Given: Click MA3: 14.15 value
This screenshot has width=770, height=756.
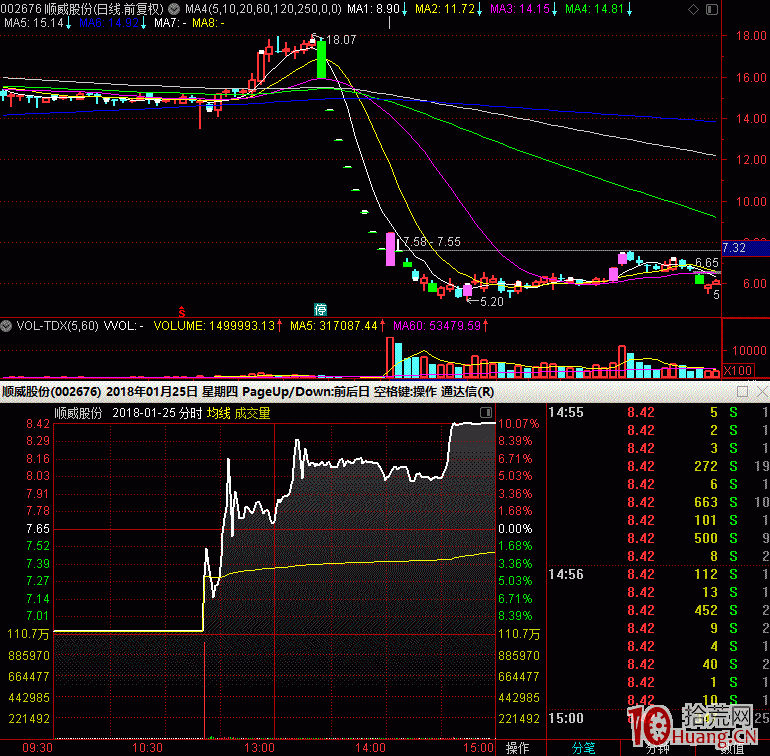Looking at the screenshot, I should (520, 9).
